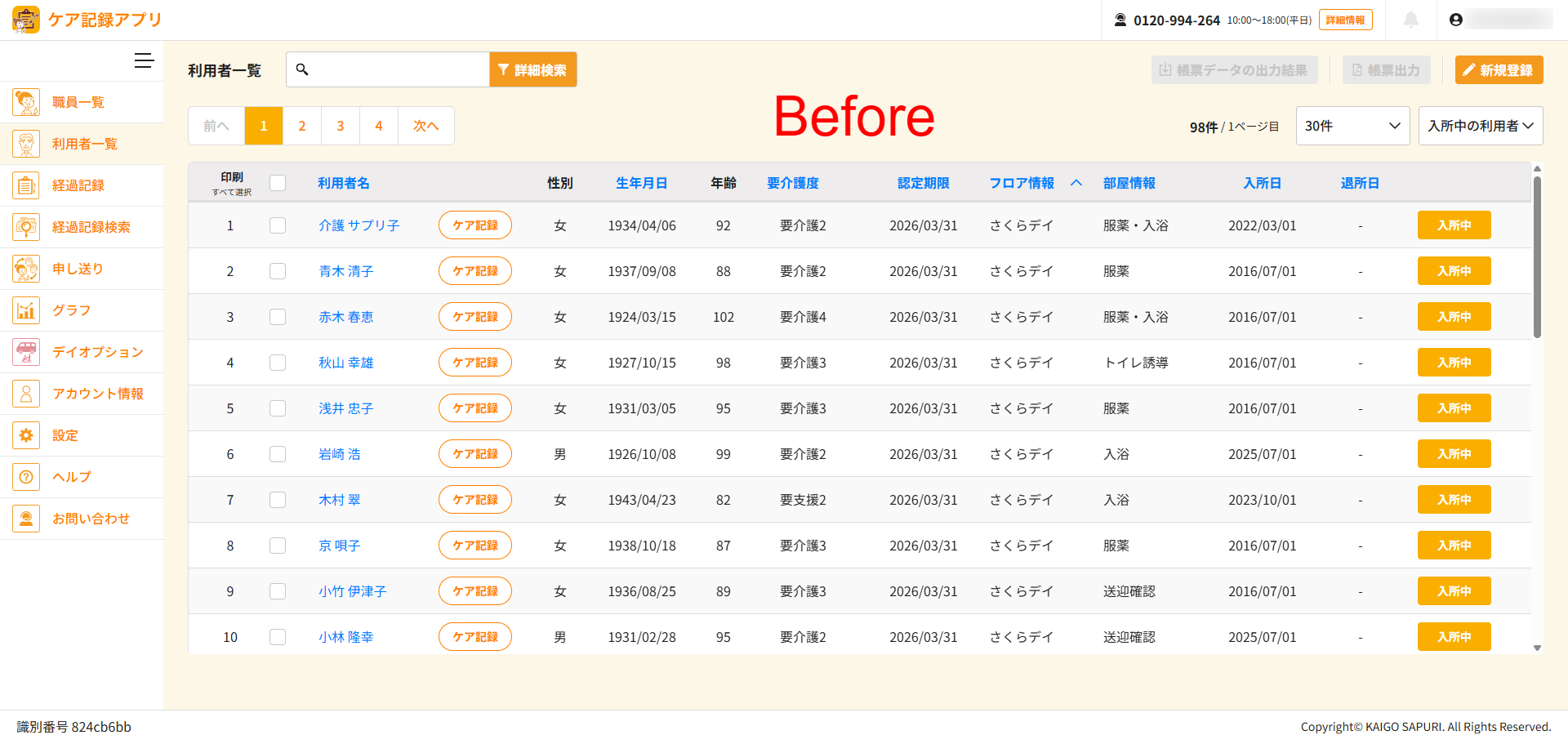
Task: Click the hamburger menu icon in sidebar
Action: pos(144,61)
